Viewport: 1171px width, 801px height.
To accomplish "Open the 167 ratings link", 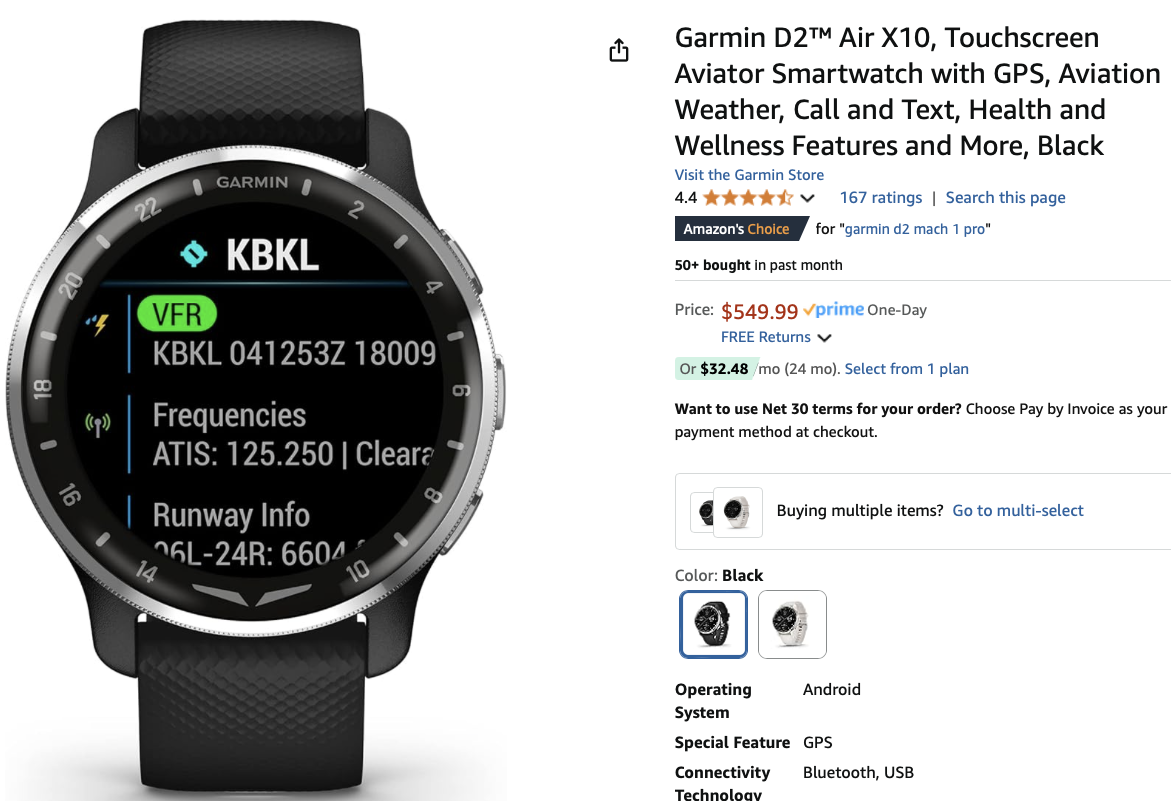I will coord(880,198).
